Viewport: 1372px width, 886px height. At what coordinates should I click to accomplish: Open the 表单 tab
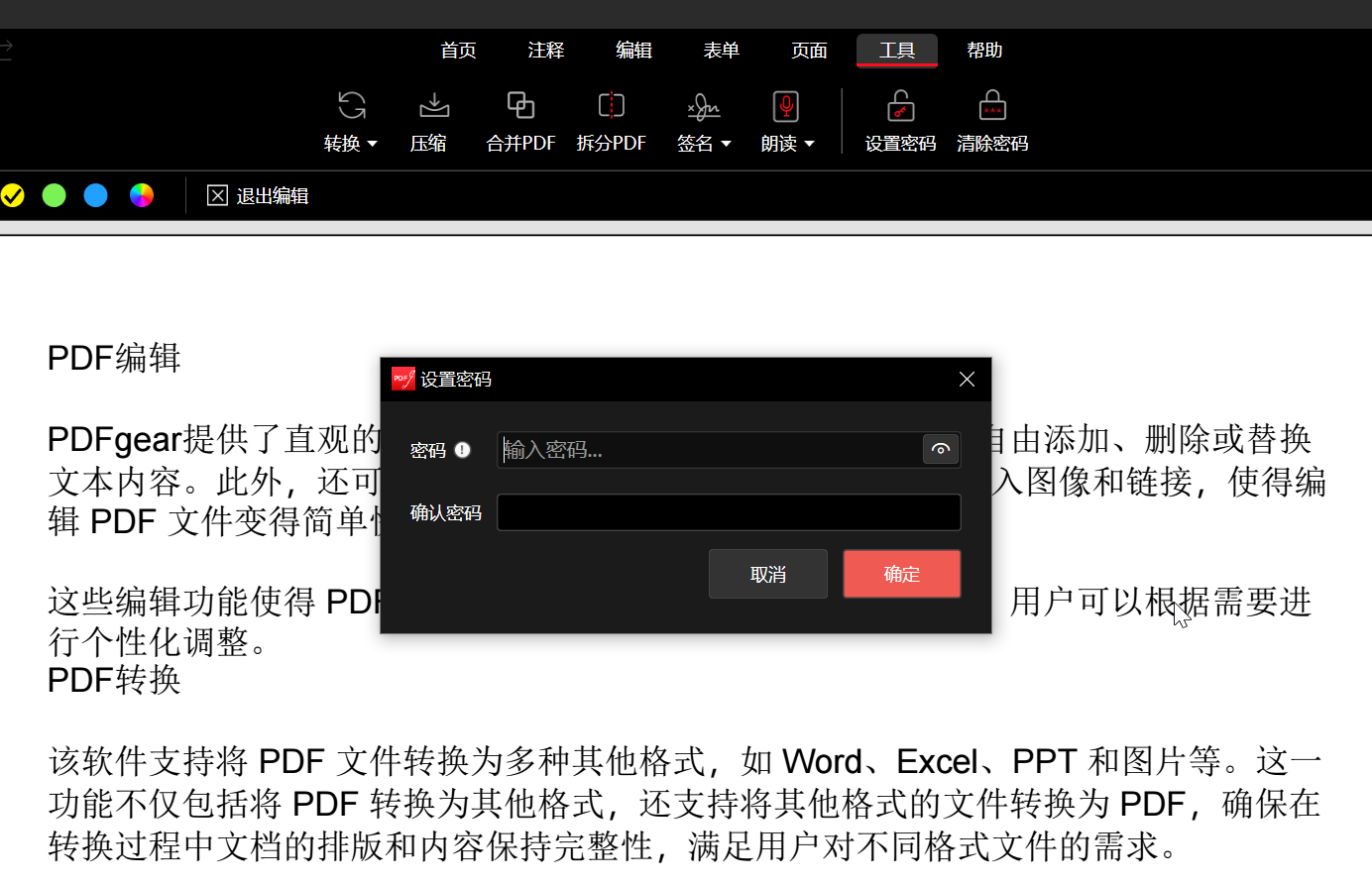pos(721,51)
